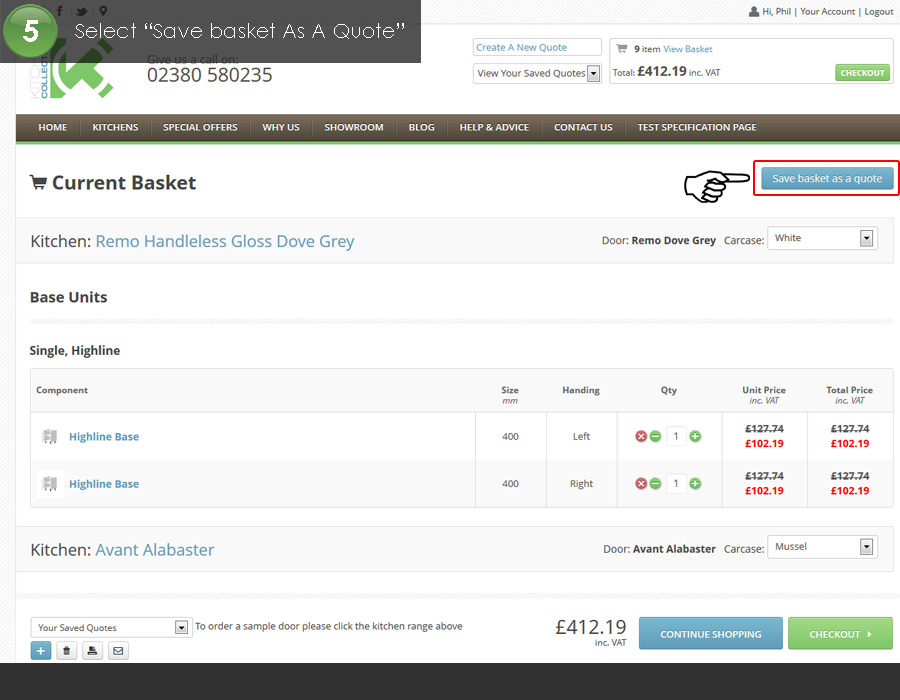Click the Door: Avant Alabaster label

pos(660,549)
